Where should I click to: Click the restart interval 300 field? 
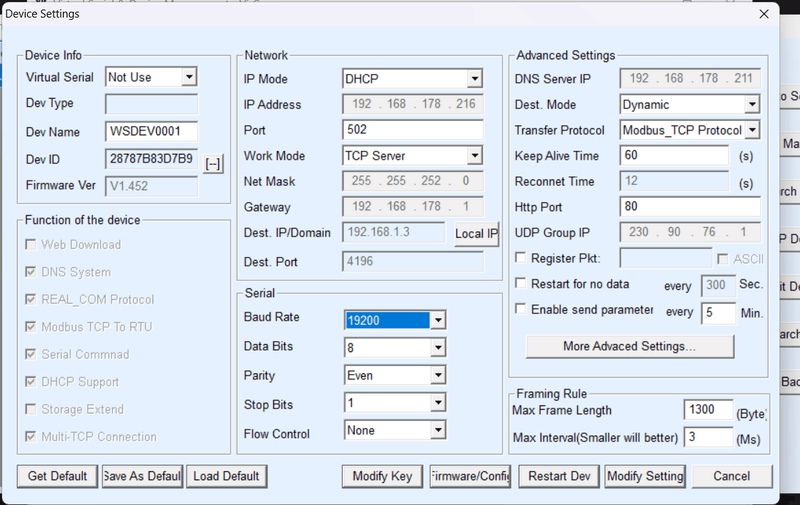pos(718,285)
